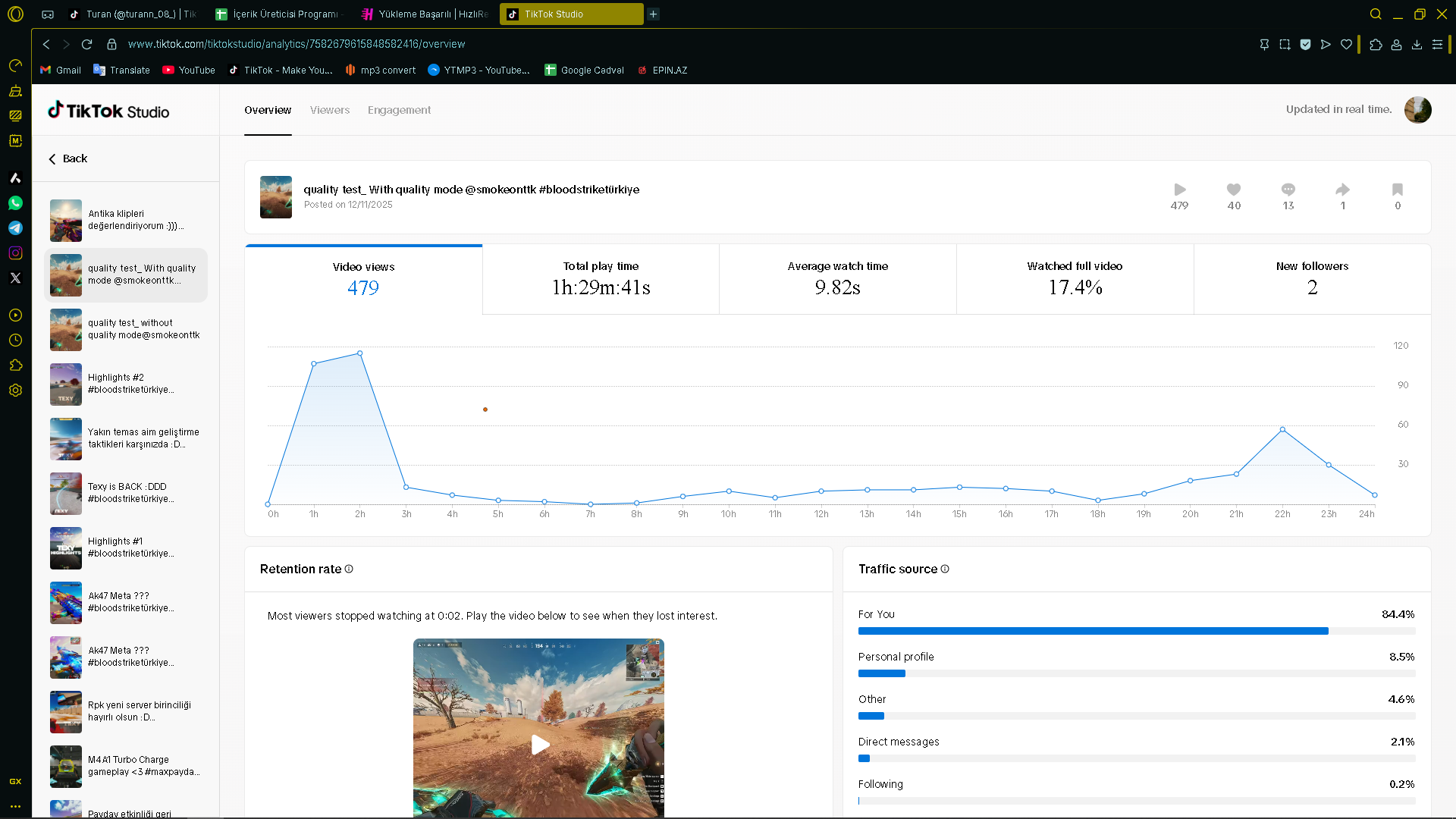Open the Gmail bookmark
Image resolution: width=1456 pixels, height=819 pixels.
[61, 70]
